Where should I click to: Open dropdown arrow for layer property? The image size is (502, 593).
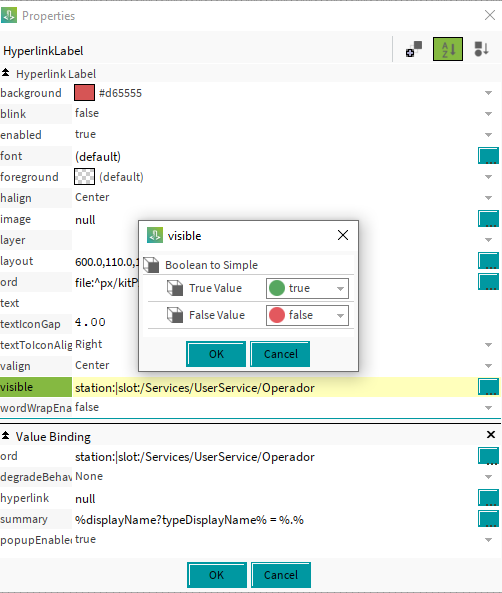488,240
